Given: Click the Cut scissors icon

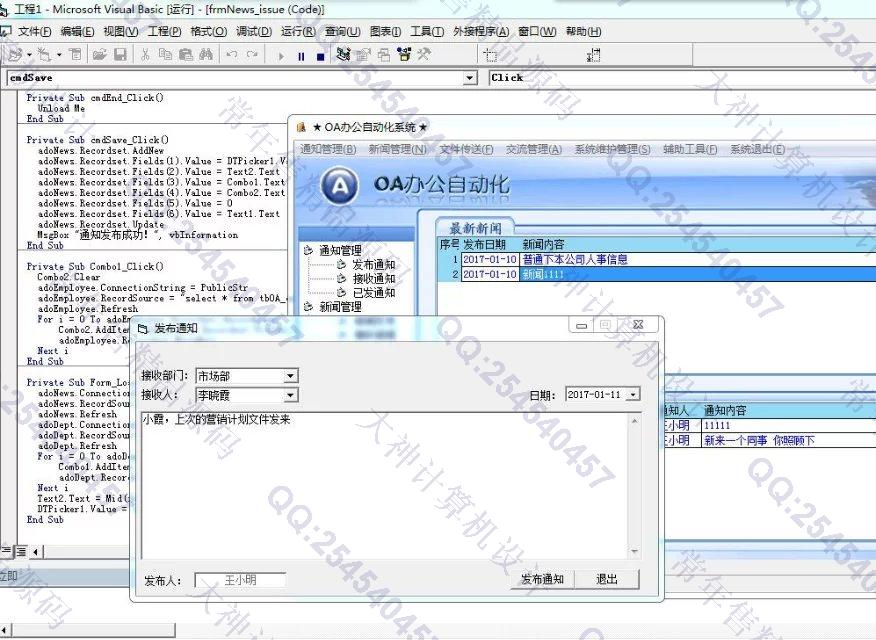Looking at the screenshot, I should (x=145, y=55).
